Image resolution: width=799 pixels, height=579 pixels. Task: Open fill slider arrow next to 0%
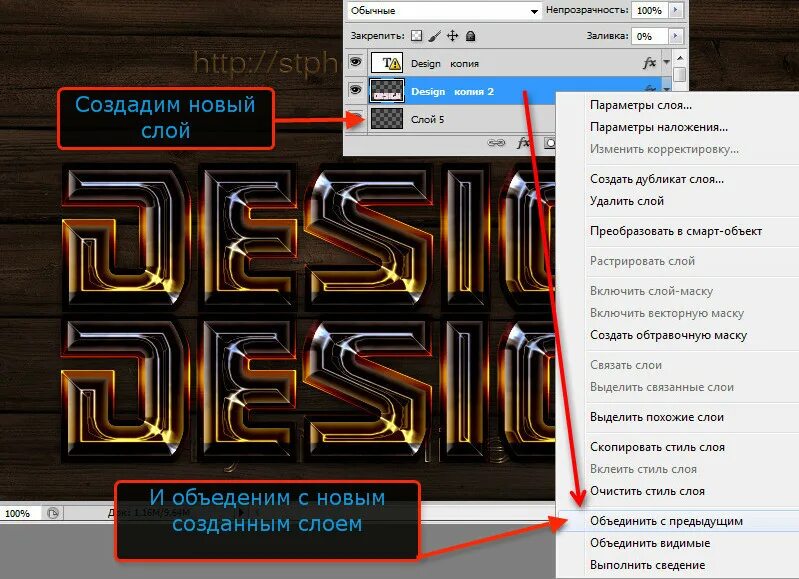click(676, 36)
